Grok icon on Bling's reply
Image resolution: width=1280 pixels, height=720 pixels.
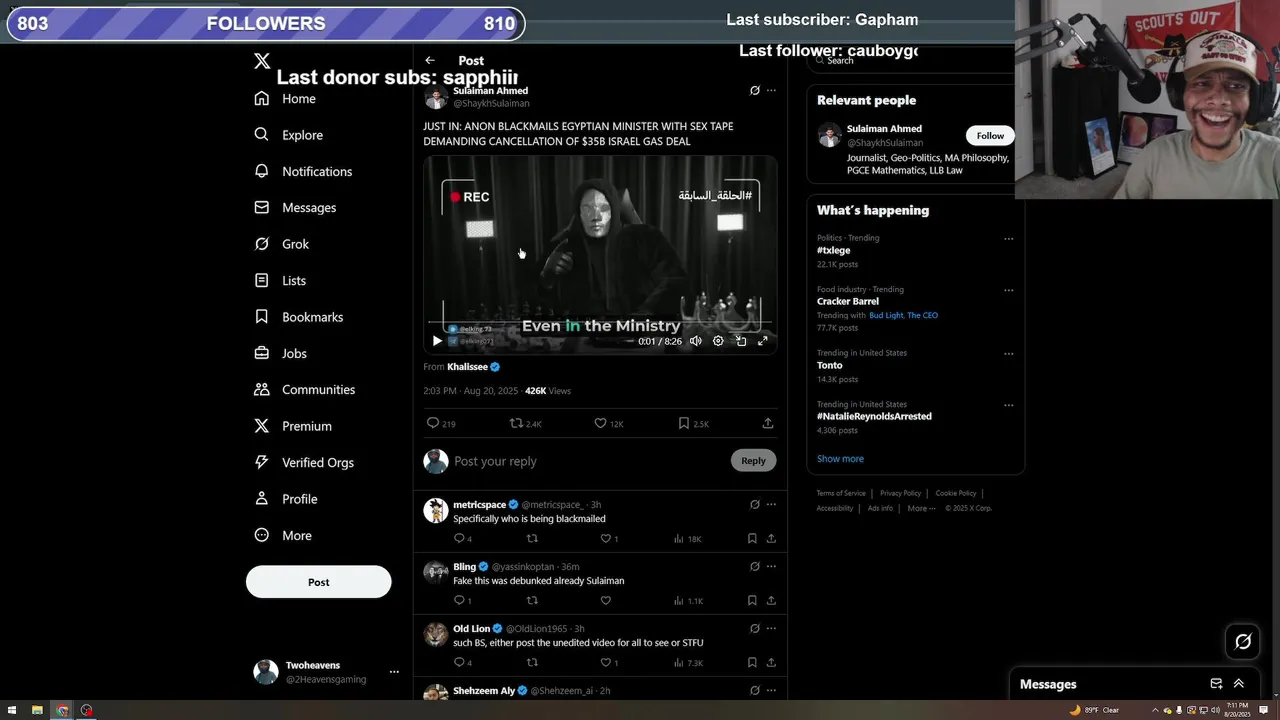(x=755, y=567)
